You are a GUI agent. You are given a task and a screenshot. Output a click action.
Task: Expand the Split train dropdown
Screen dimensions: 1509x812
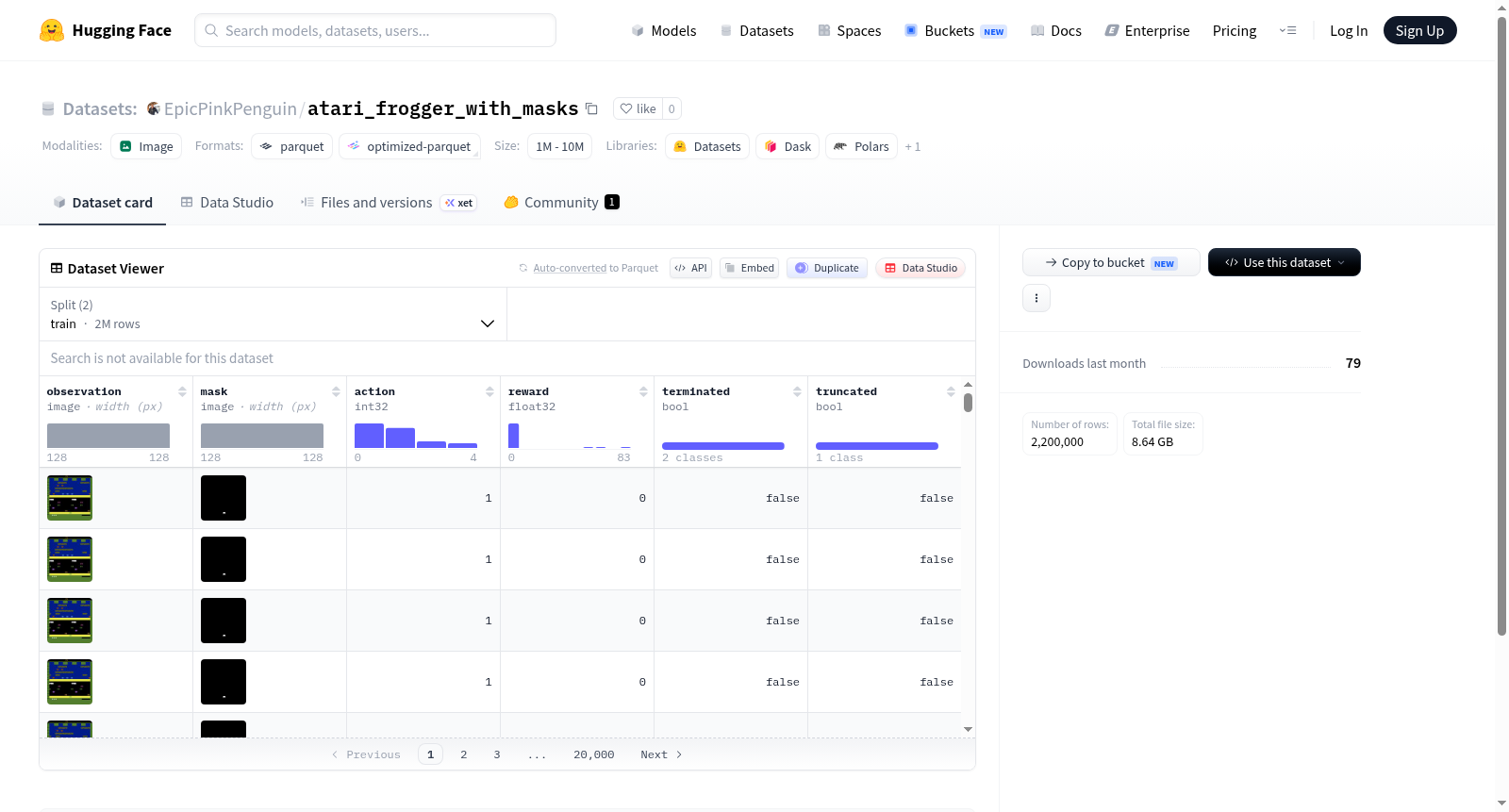coord(273,314)
